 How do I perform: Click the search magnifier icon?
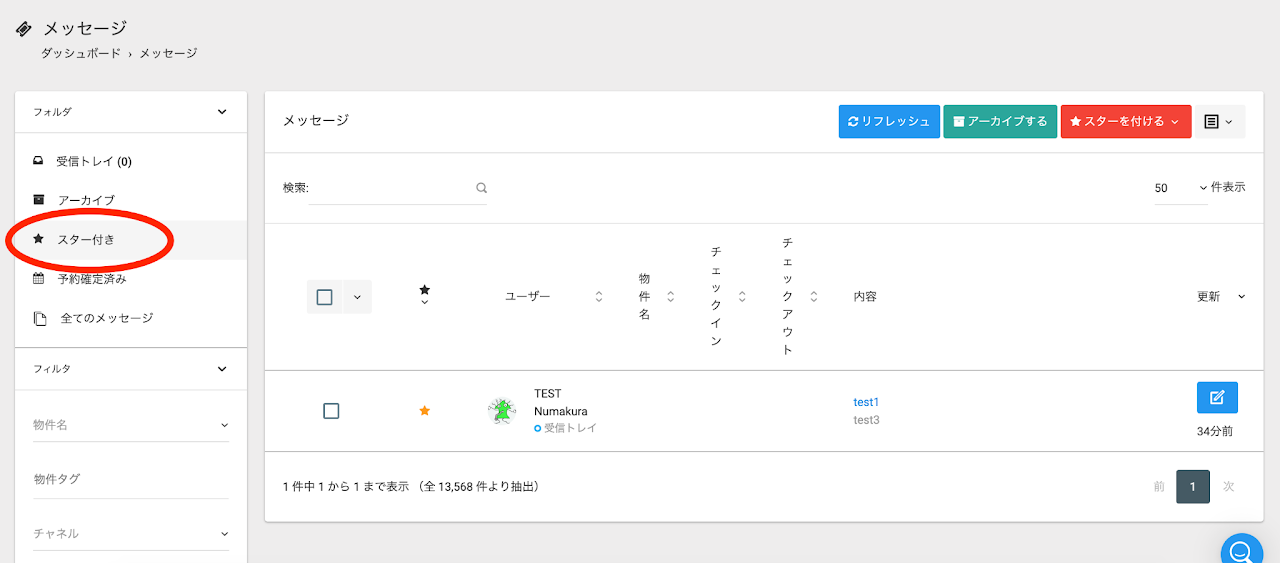pyautogui.click(x=481, y=188)
